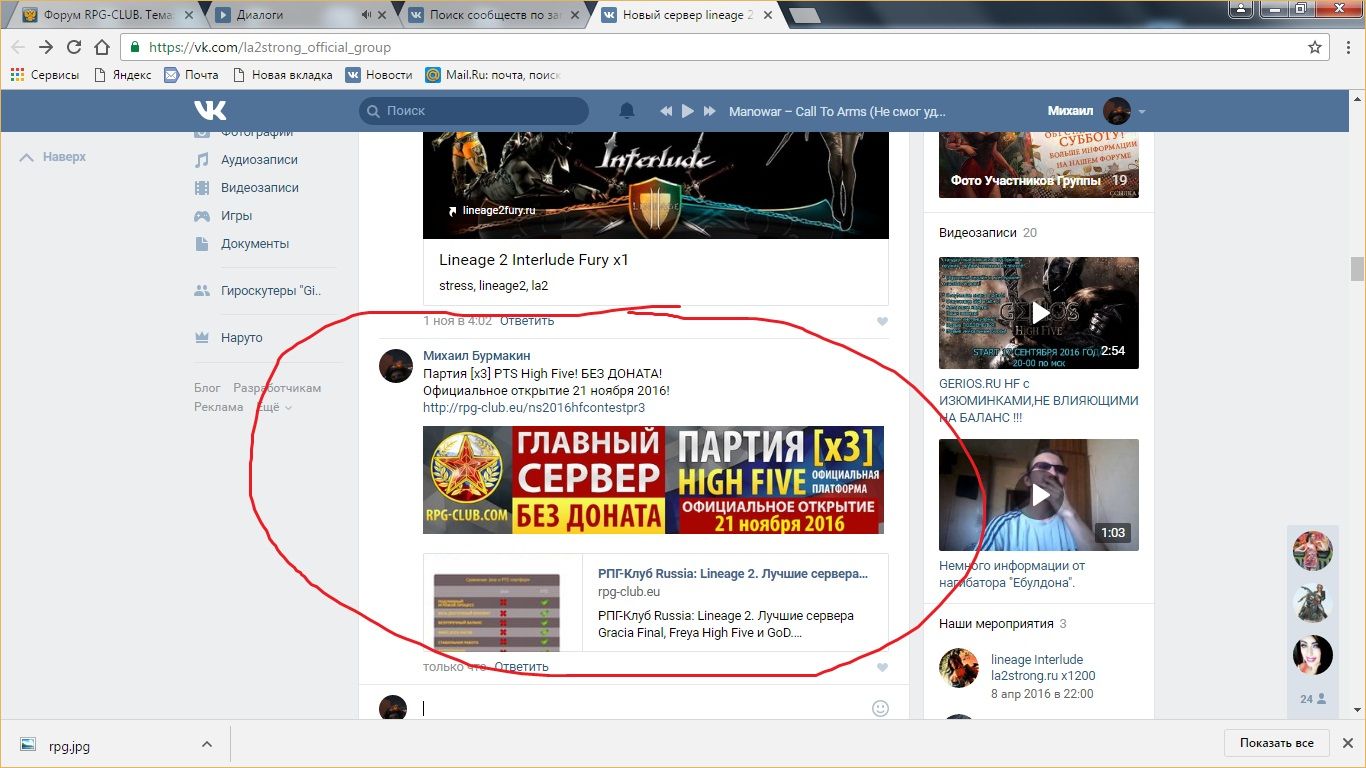Viewport: 1366px width, 768px height.
Task: Open the browser home page
Action: tap(102, 47)
